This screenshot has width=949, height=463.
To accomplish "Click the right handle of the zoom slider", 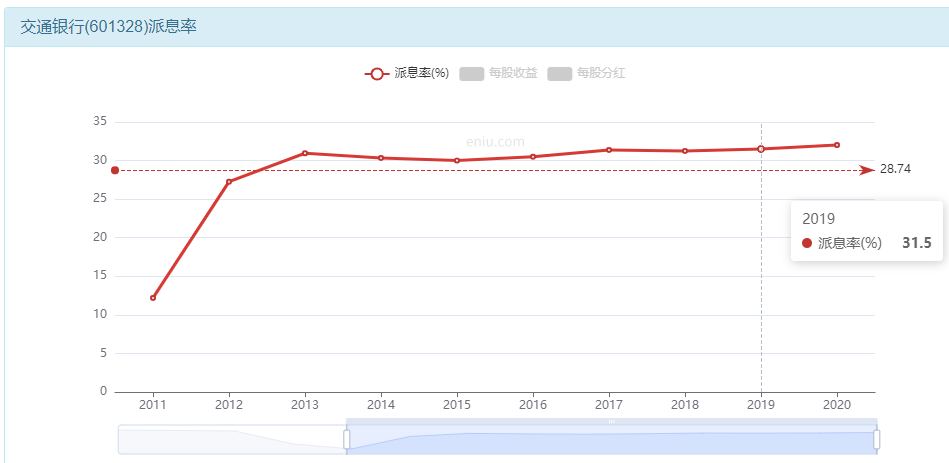I will pyautogui.click(x=876, y=439).
